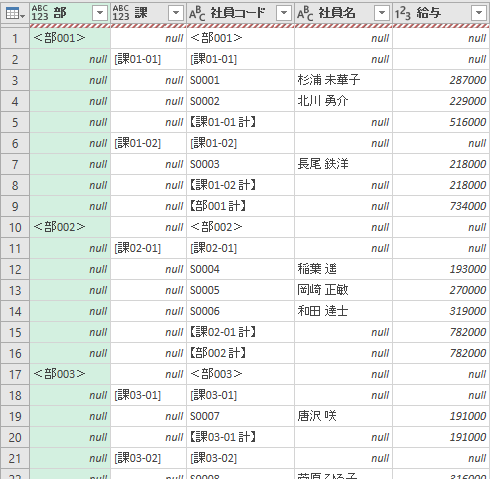The width and height of the screenshot is (490, 479).
Task: Change the 社員名 column text type icon
Action: pyautogui.click(x=305, y=13)
